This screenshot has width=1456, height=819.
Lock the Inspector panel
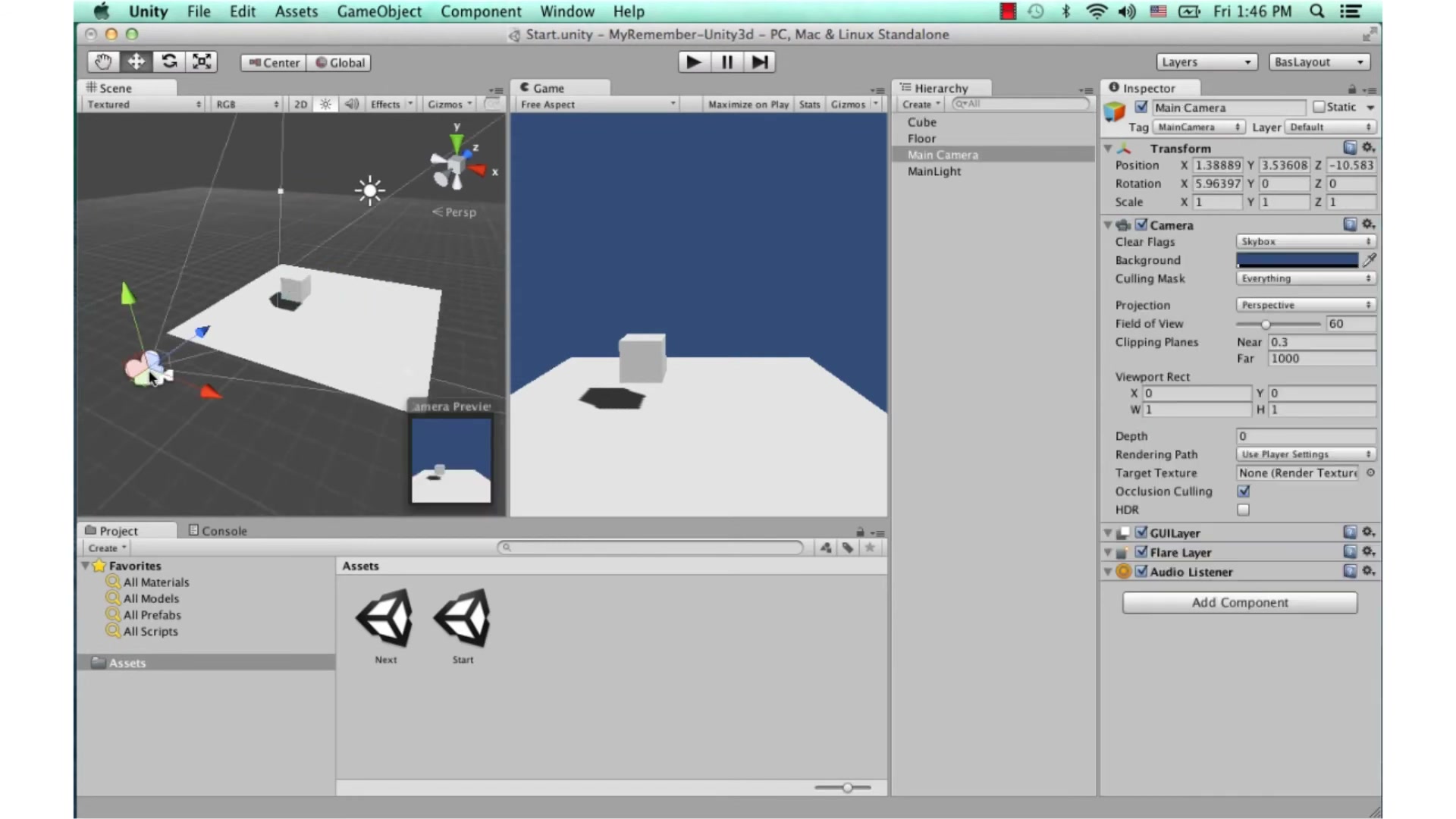pyautogui.click(x=1351, y=89)
